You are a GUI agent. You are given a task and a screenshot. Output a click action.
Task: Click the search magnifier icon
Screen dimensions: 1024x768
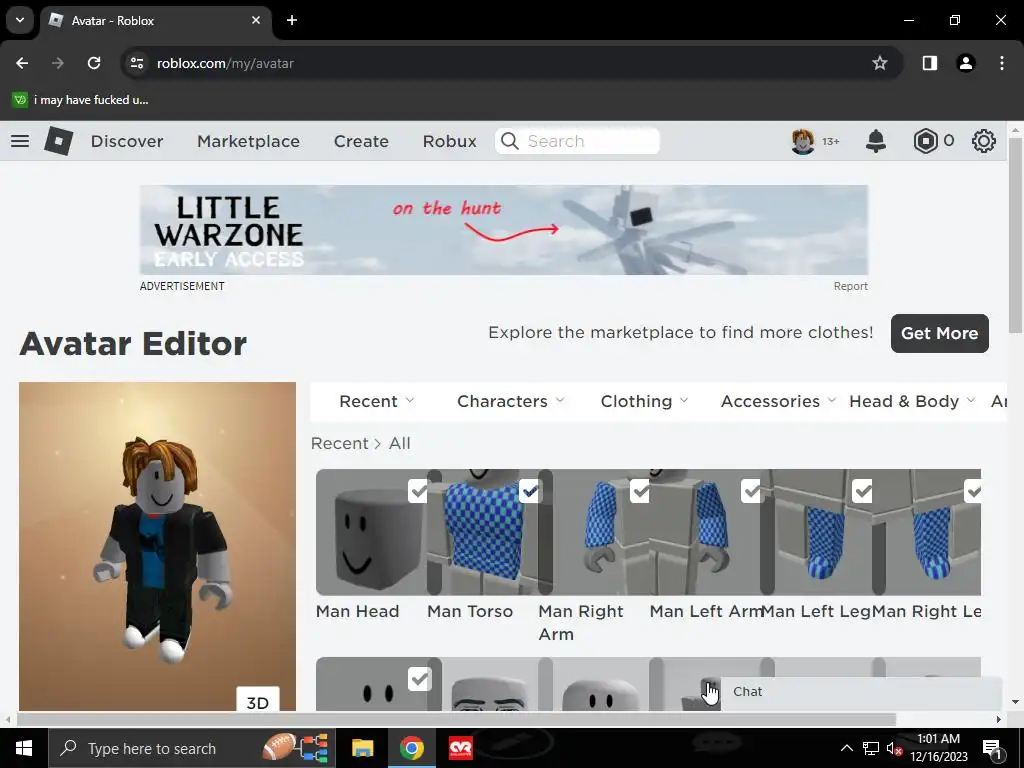point(509,141)
